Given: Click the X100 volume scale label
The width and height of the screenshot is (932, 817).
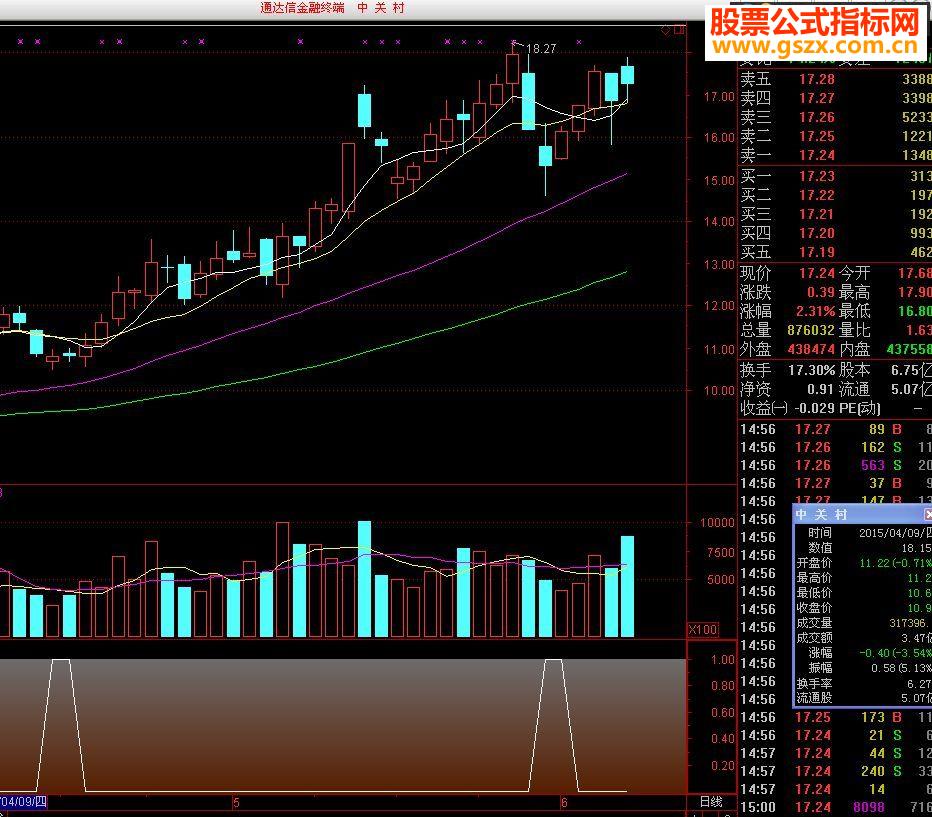Looking at the screenshot, I should coord(703,630).
